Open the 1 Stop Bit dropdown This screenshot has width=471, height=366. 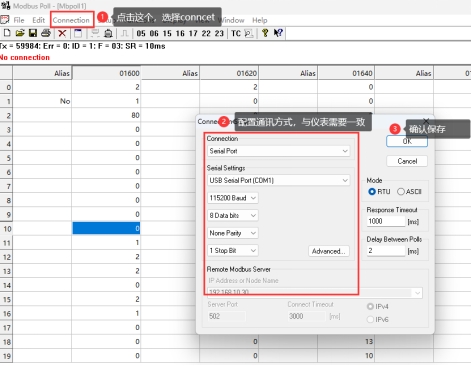tap(233, 250)
